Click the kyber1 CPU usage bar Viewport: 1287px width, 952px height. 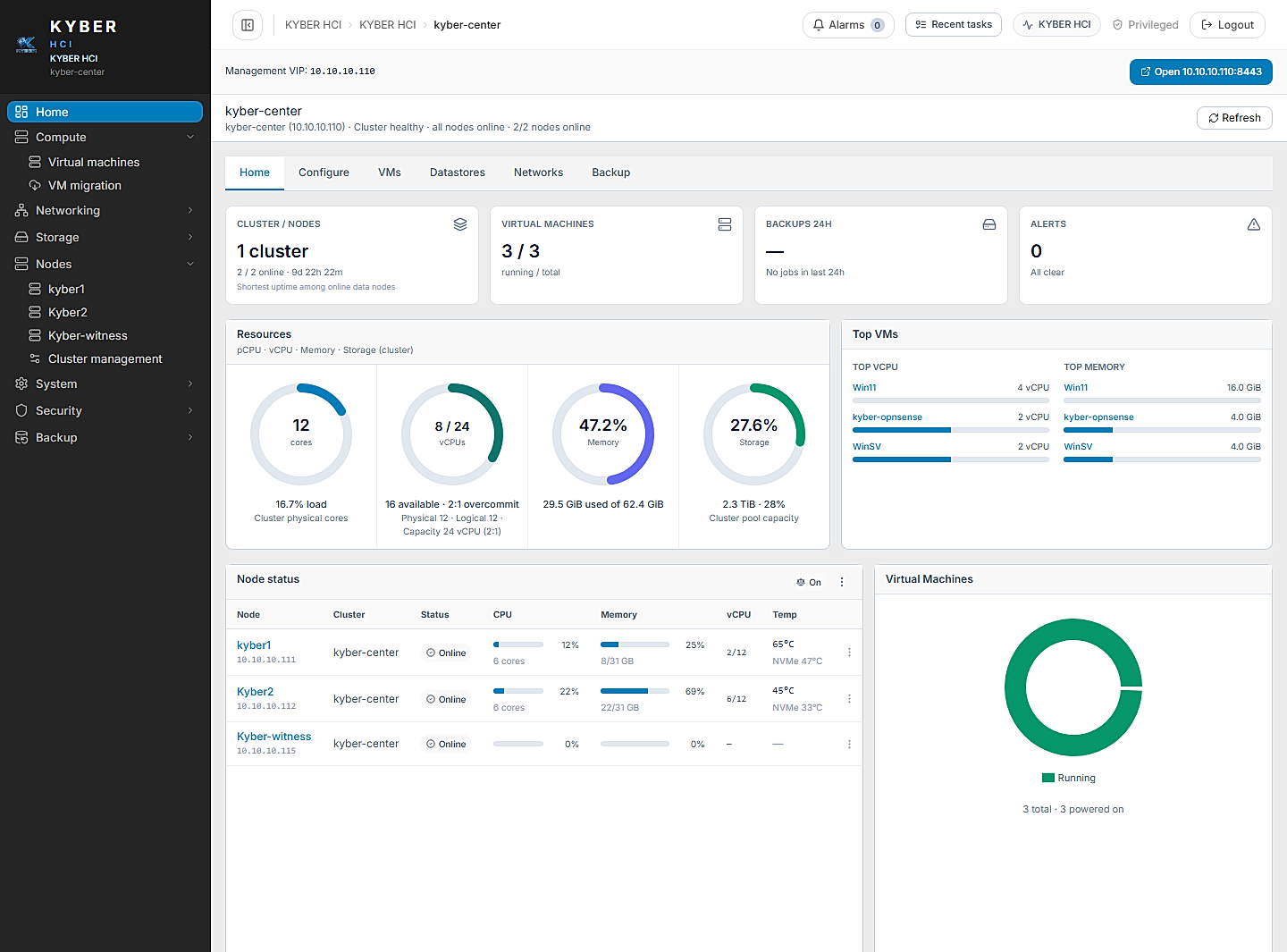pyautogui.click(x=518, y=644)
